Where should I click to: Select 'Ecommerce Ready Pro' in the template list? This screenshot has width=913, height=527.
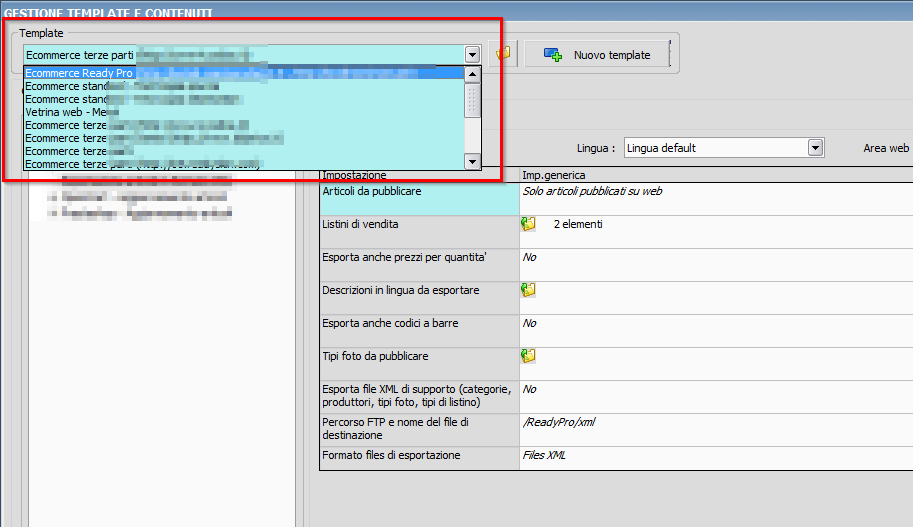(244, 73)
